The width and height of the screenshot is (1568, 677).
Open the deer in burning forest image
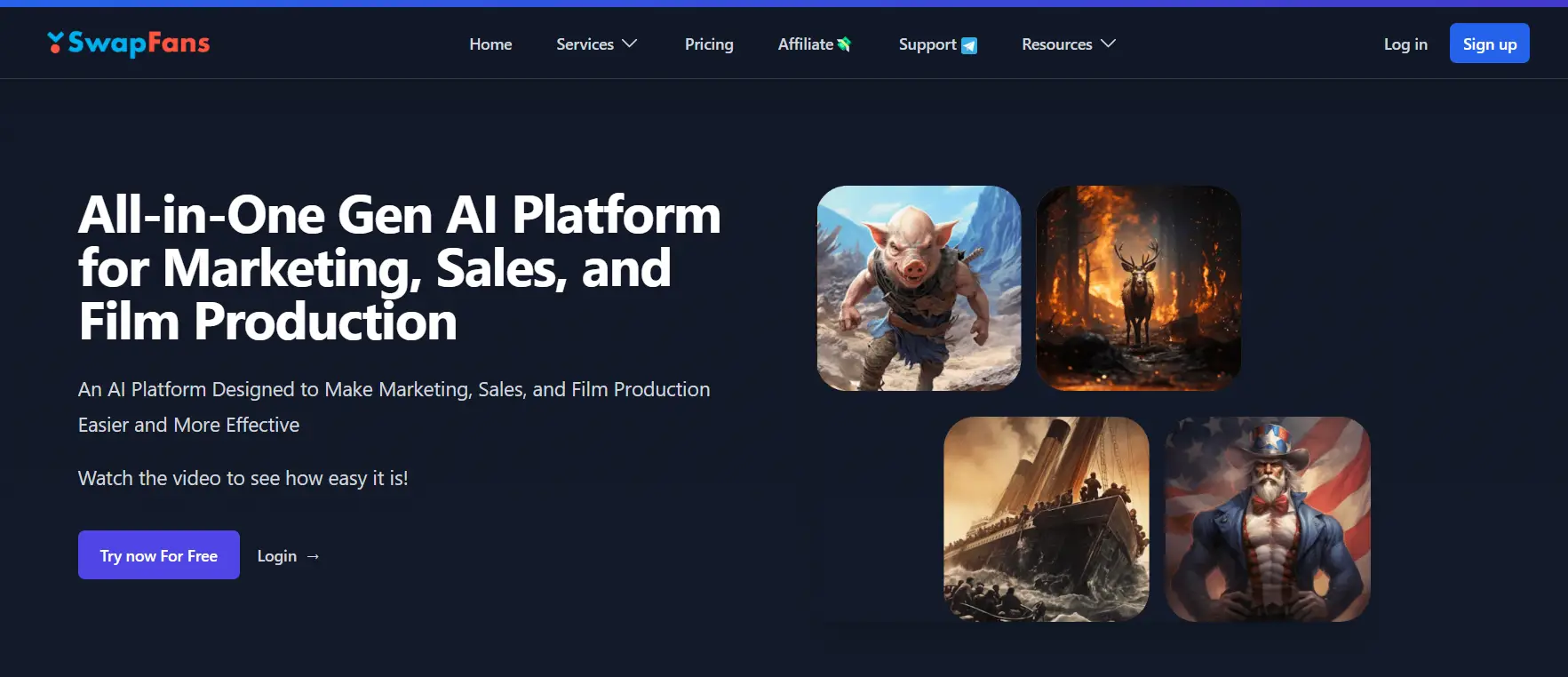click(x=1138, y=288)
